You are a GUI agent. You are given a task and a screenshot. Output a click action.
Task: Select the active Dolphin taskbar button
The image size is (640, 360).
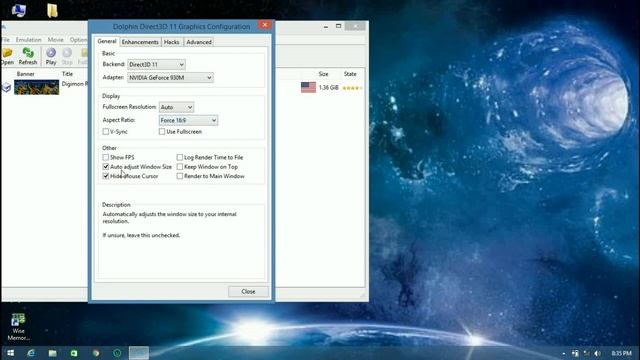[139, 353]
